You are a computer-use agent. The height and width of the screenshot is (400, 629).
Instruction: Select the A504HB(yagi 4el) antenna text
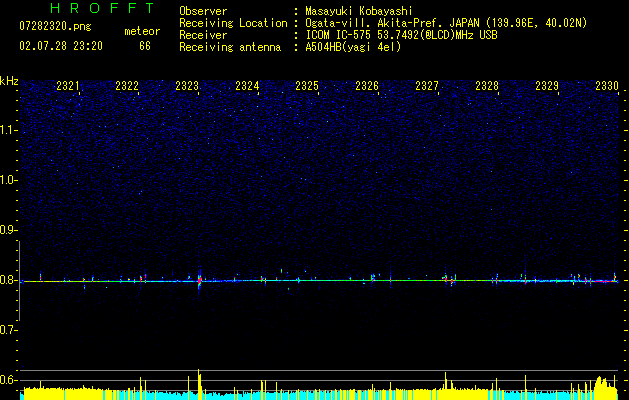(353, 47)
